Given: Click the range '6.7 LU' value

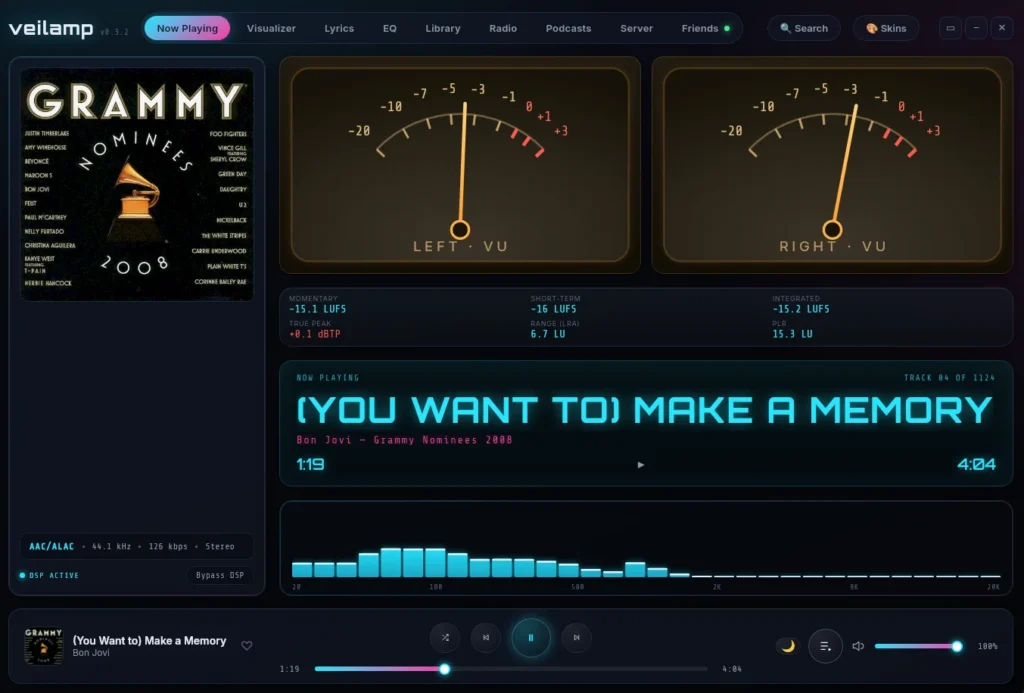Looking at the screenshot, I should point(547,334).
